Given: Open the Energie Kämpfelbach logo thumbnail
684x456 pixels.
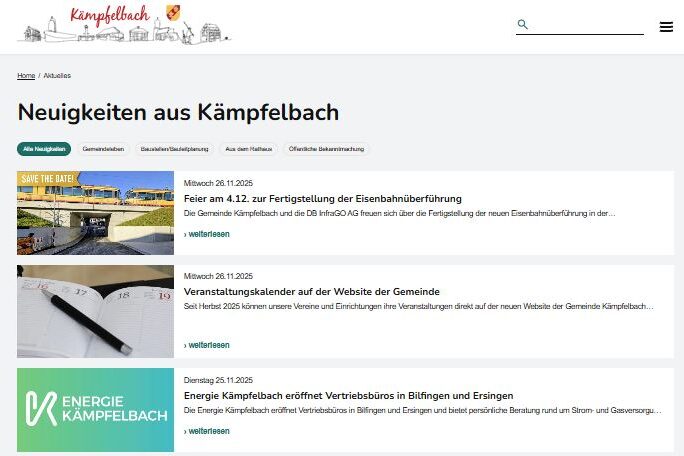Looking at the screenshot, I should point(96,410).
